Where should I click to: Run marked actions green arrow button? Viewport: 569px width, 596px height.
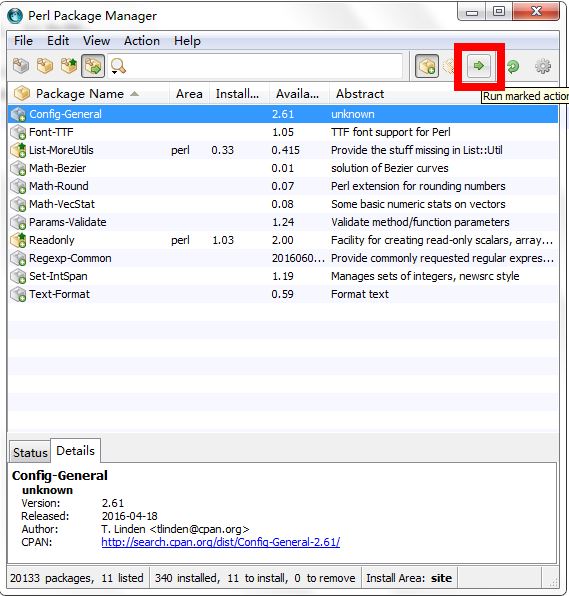tap(479, 66)
